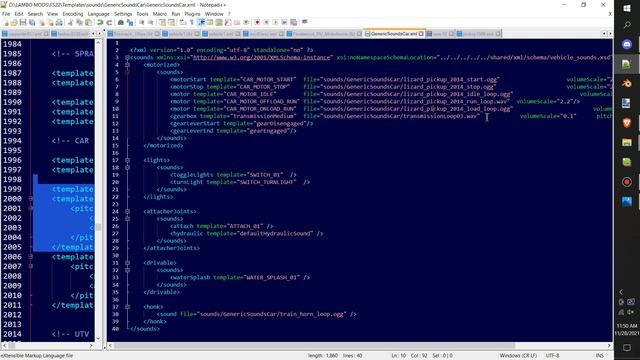640x360 pixels.
Task: Click the Save All toolbar icon
Action: point(32,22)
